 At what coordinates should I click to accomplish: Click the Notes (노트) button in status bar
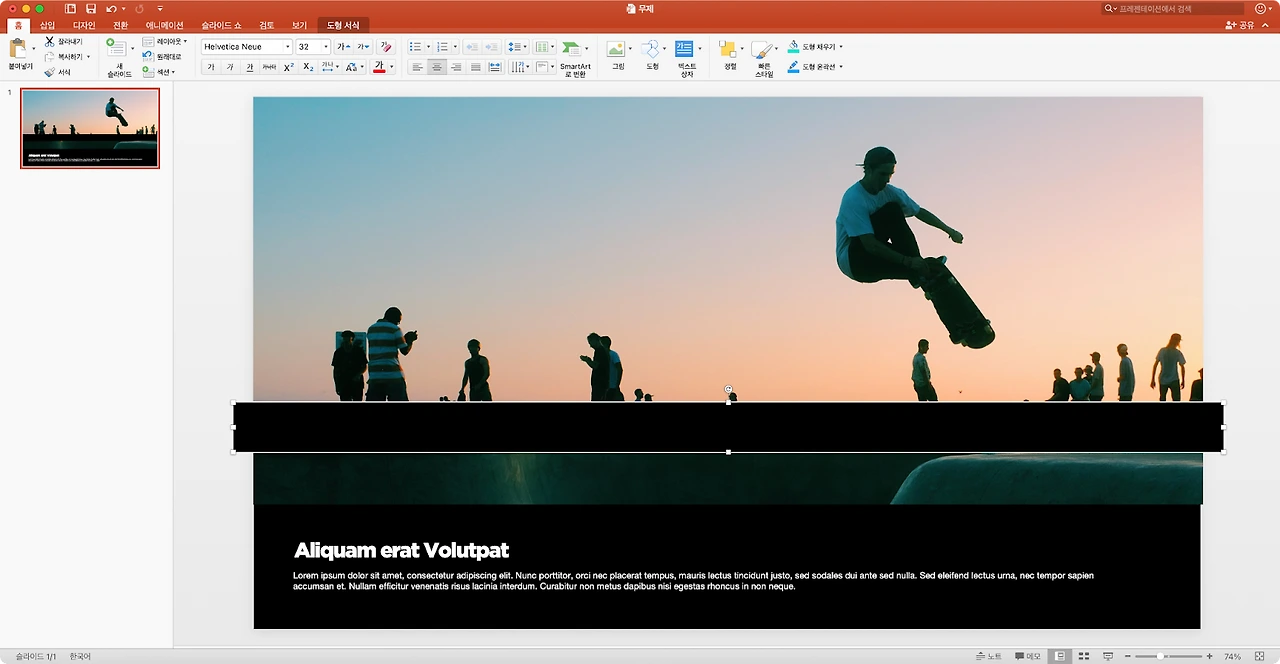tap(988, 656)
